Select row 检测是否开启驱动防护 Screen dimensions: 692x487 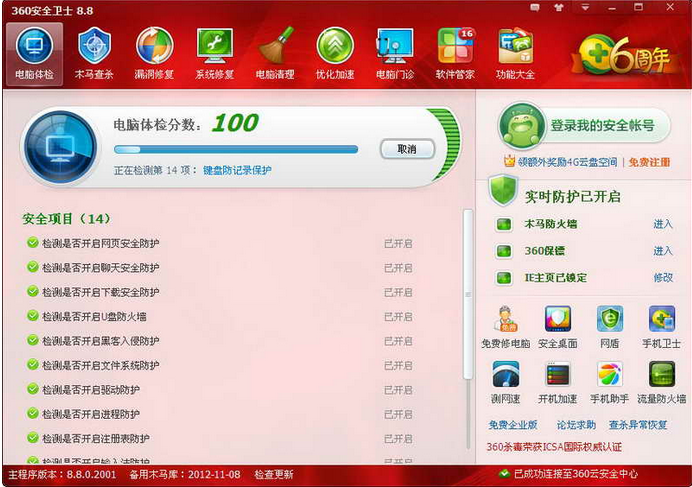[x=219, y=390]
